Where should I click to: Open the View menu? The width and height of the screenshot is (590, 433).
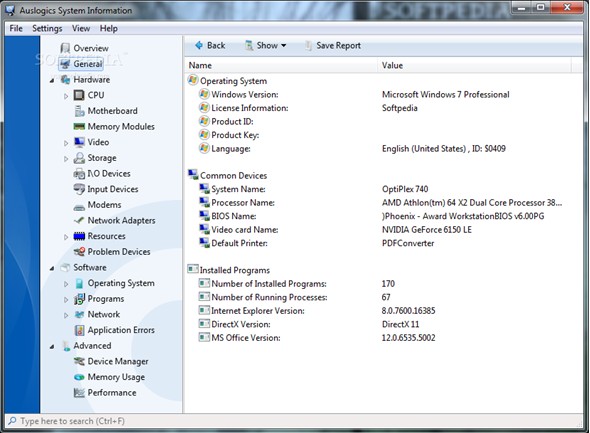pyautogui.click(x=81, y=29)
